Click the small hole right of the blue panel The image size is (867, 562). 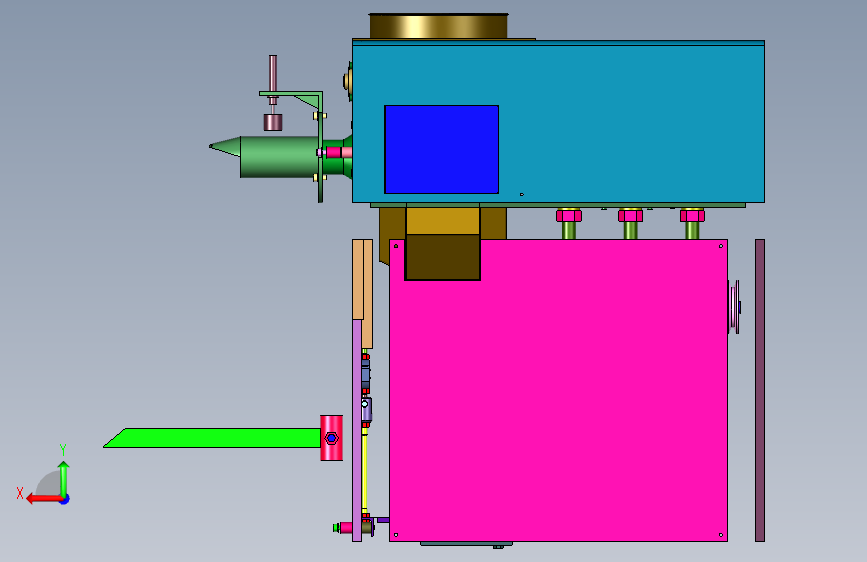(521, 195)
